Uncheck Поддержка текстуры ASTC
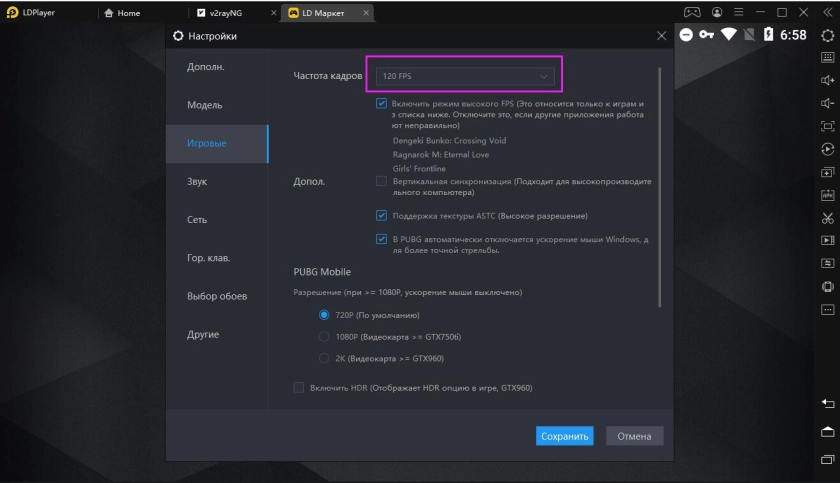Screen dimensions: 840x483 381,215
